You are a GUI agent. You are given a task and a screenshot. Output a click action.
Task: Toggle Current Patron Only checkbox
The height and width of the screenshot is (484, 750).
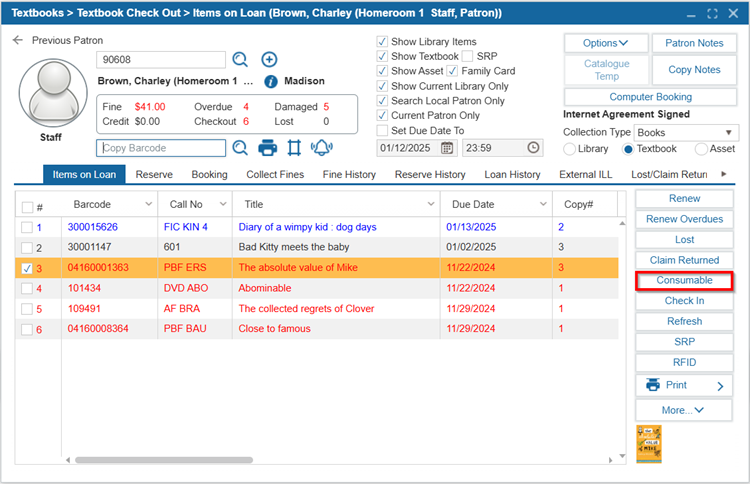click(382, 115)
